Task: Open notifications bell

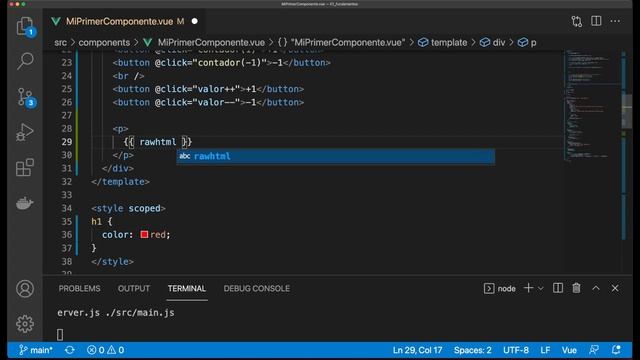Action: [616, 350]
